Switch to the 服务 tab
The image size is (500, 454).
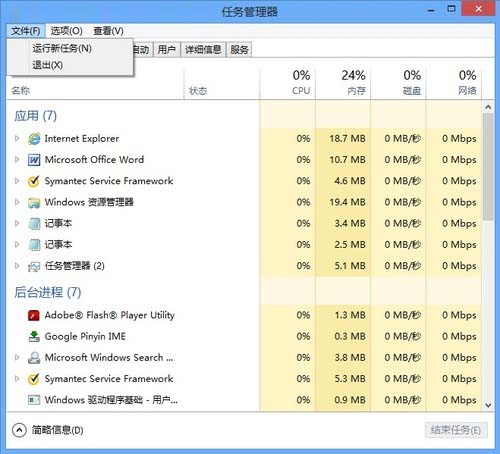click(239, 50)
